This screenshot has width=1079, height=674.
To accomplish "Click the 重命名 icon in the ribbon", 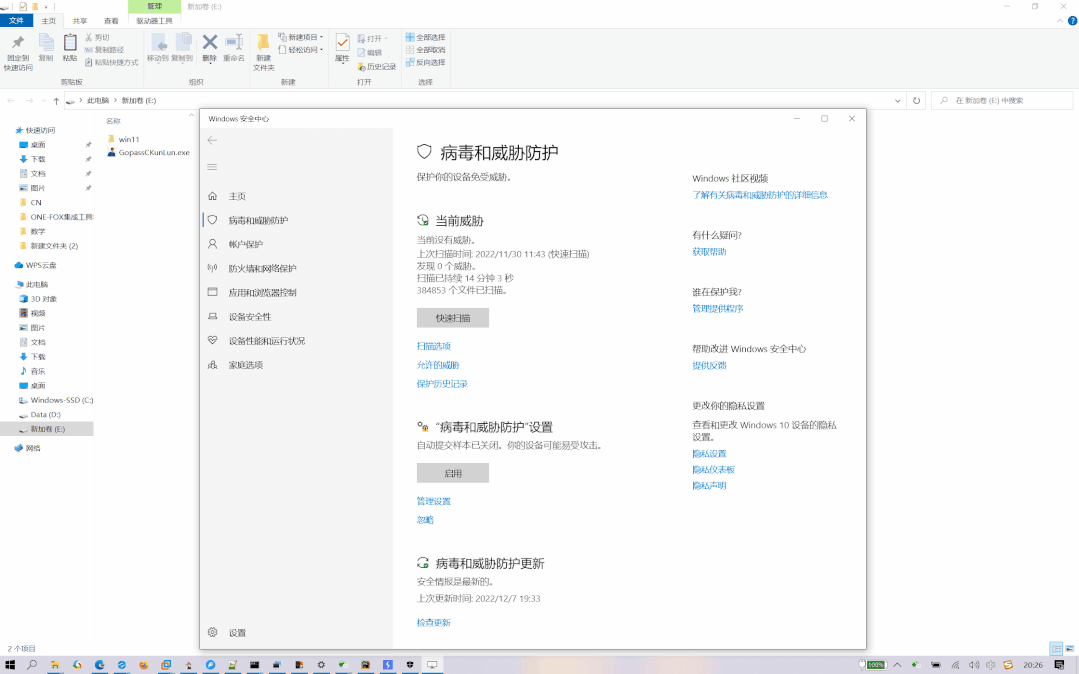I will (x=234, y=42).
